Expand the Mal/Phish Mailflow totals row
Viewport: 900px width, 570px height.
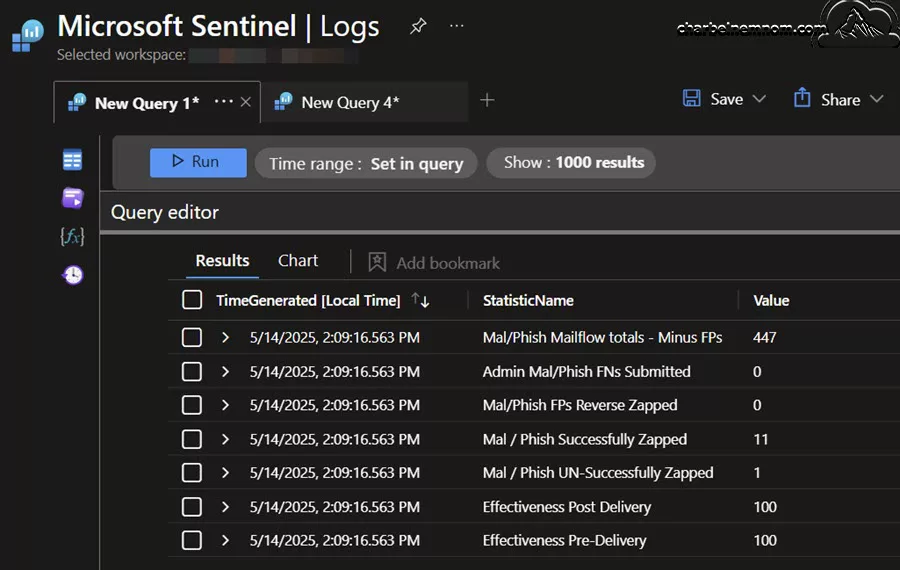225,338
